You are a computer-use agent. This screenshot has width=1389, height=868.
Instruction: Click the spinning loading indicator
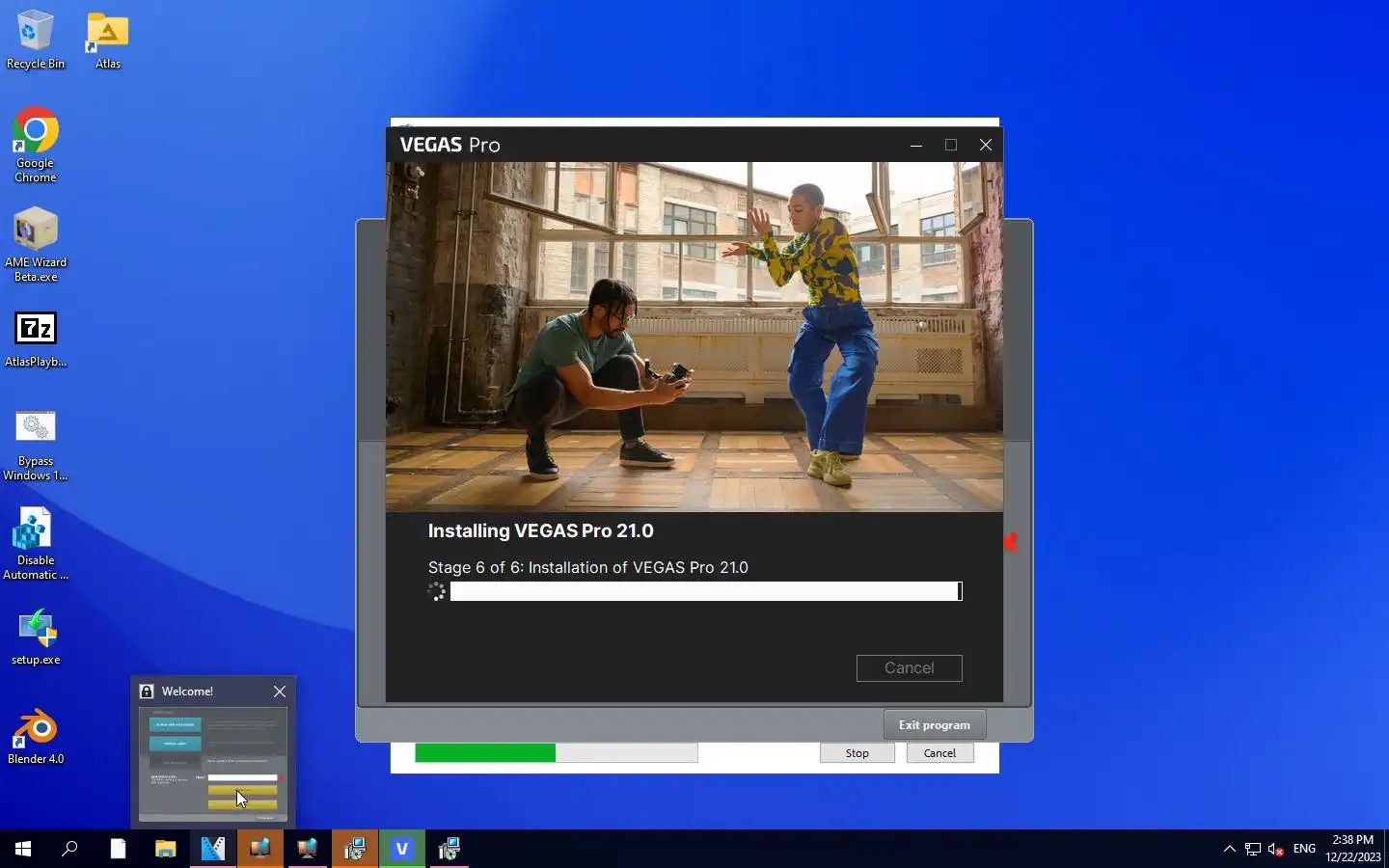(437, 591)
